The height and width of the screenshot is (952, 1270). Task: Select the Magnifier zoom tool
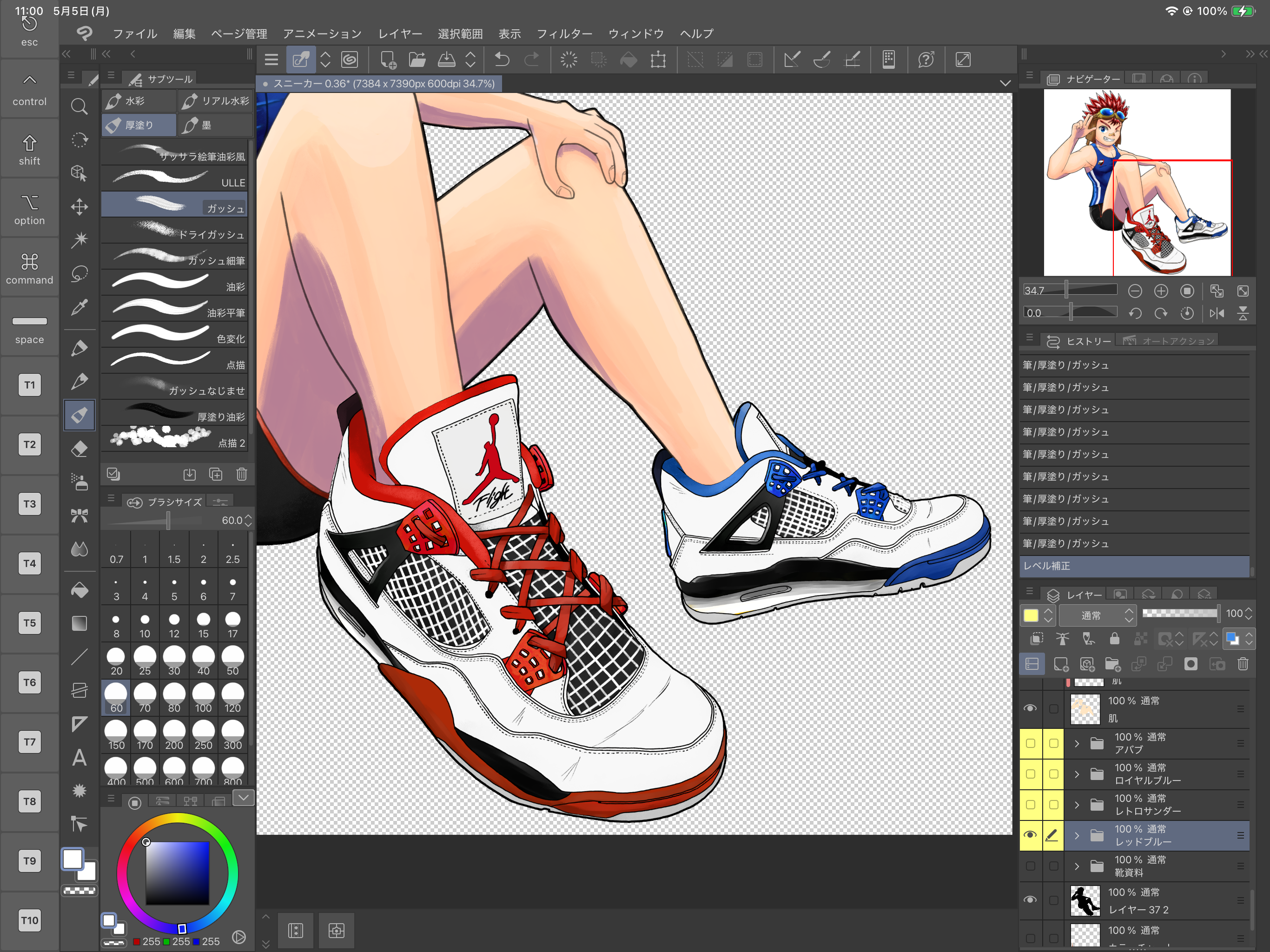(79, 106)
